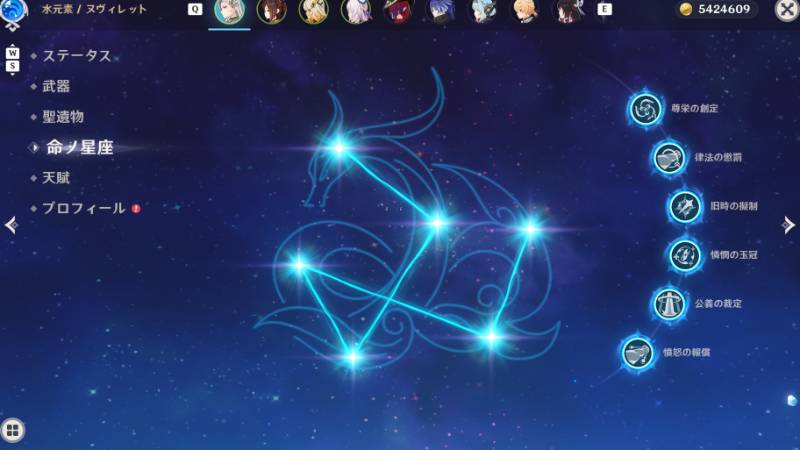Open the grid menu icon at bottom-left

coord(13,430)
